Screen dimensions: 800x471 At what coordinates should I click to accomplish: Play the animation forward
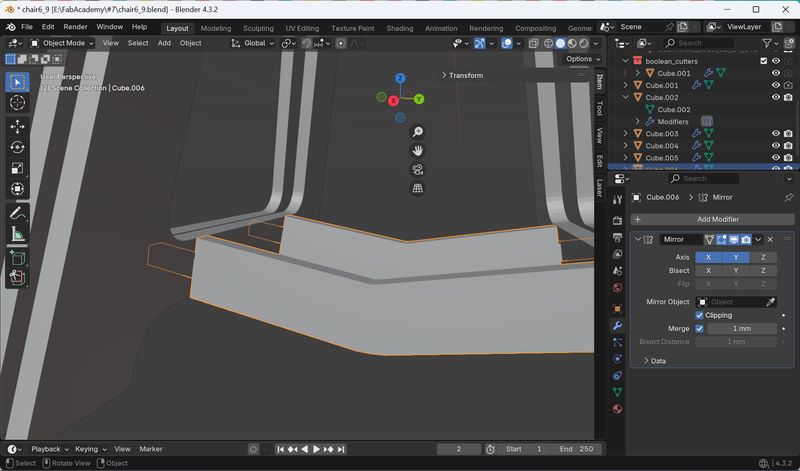pos(316,449)
